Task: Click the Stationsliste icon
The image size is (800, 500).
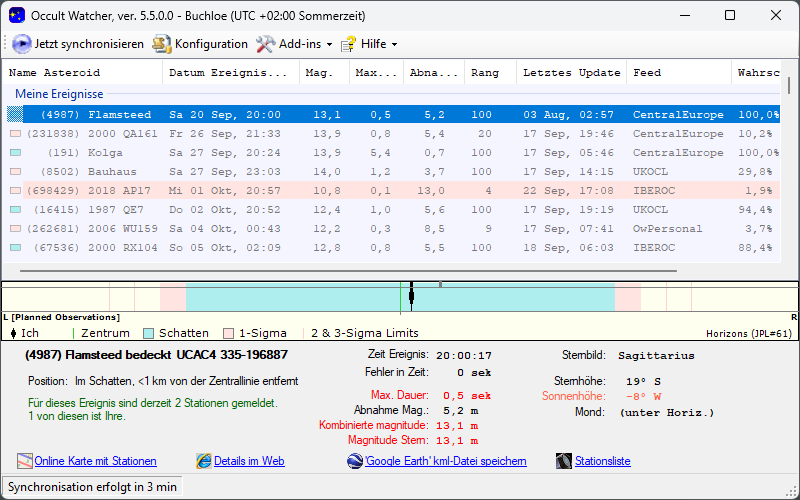Action: click(x=564, y=461)
